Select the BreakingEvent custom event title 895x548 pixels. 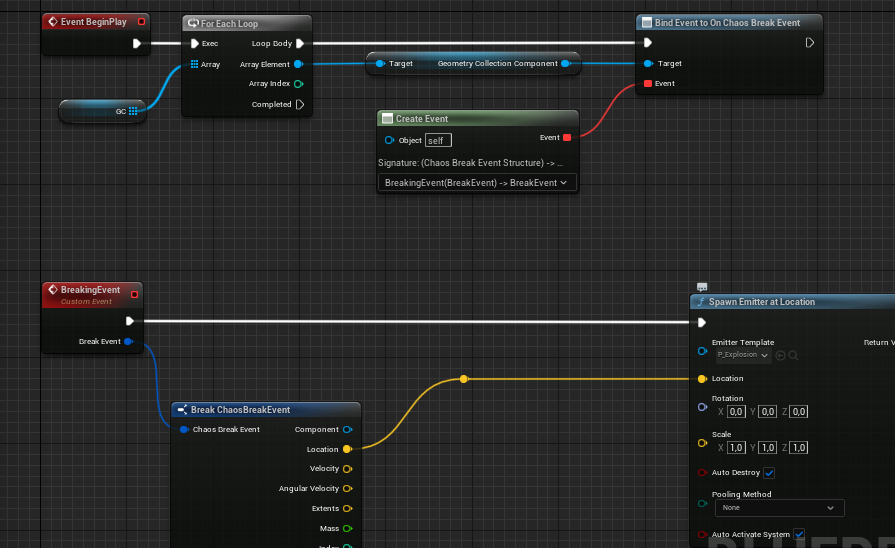pyautogui.click(x=90, y=290)
